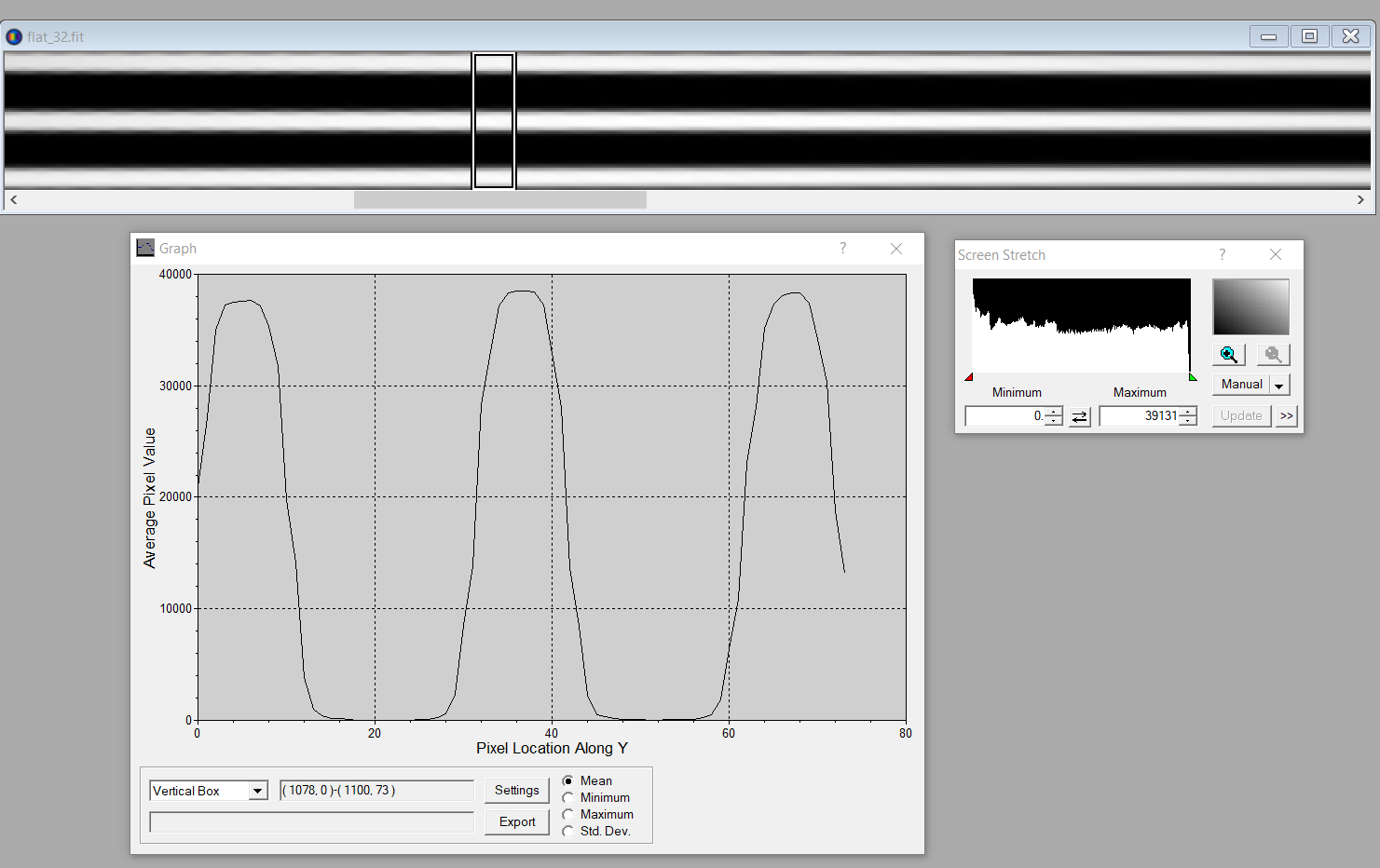Click the image horizontal scrollbar right arrow
This screenshot has height=868, width=1380.
pos(1360,199)
